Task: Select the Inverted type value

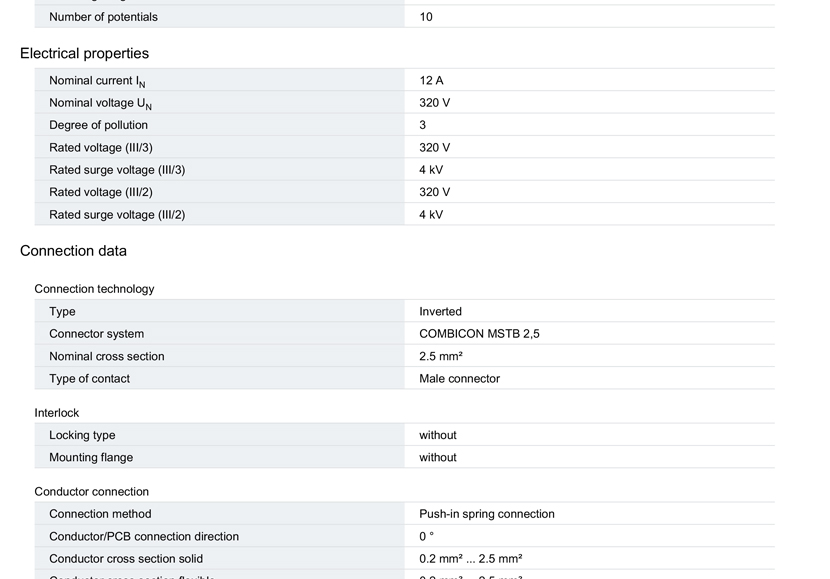Action: [x=440, y=312]
